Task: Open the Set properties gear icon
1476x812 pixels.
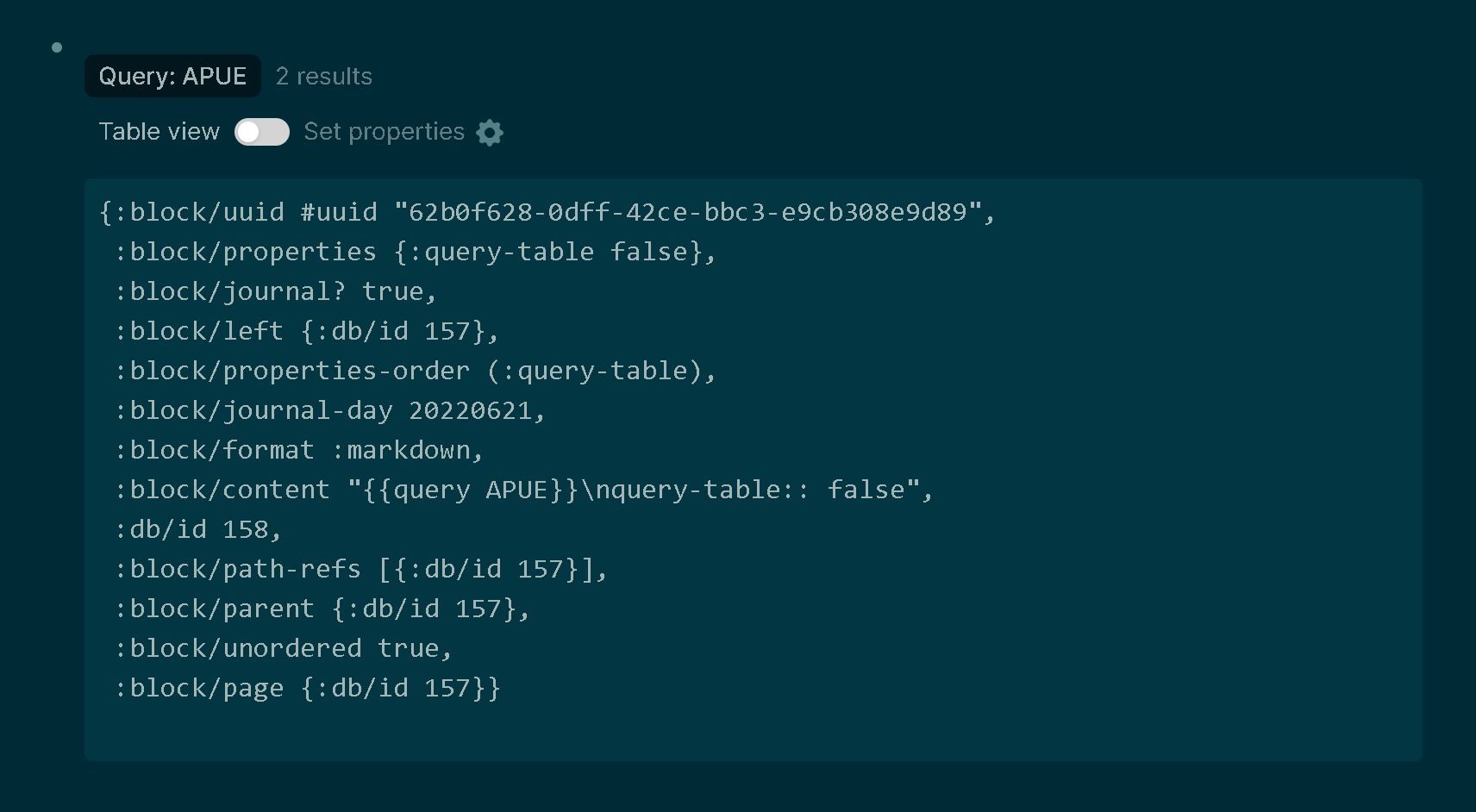Action: [489, 132]
